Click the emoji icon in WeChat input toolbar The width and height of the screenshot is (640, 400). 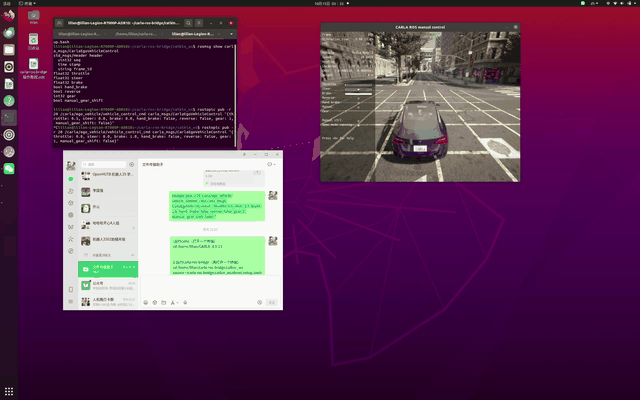[x=146, y=302]
